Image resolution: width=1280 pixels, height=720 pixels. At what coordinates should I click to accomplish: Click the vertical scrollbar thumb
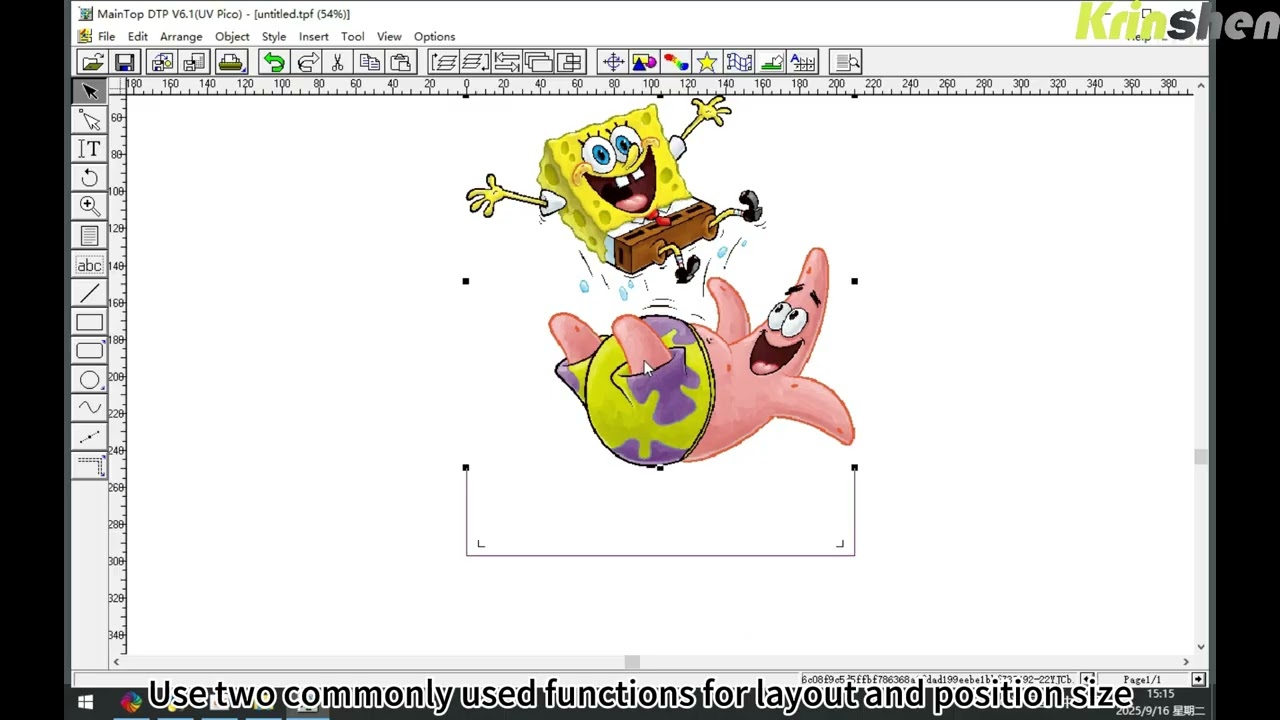pos(1201,457)
